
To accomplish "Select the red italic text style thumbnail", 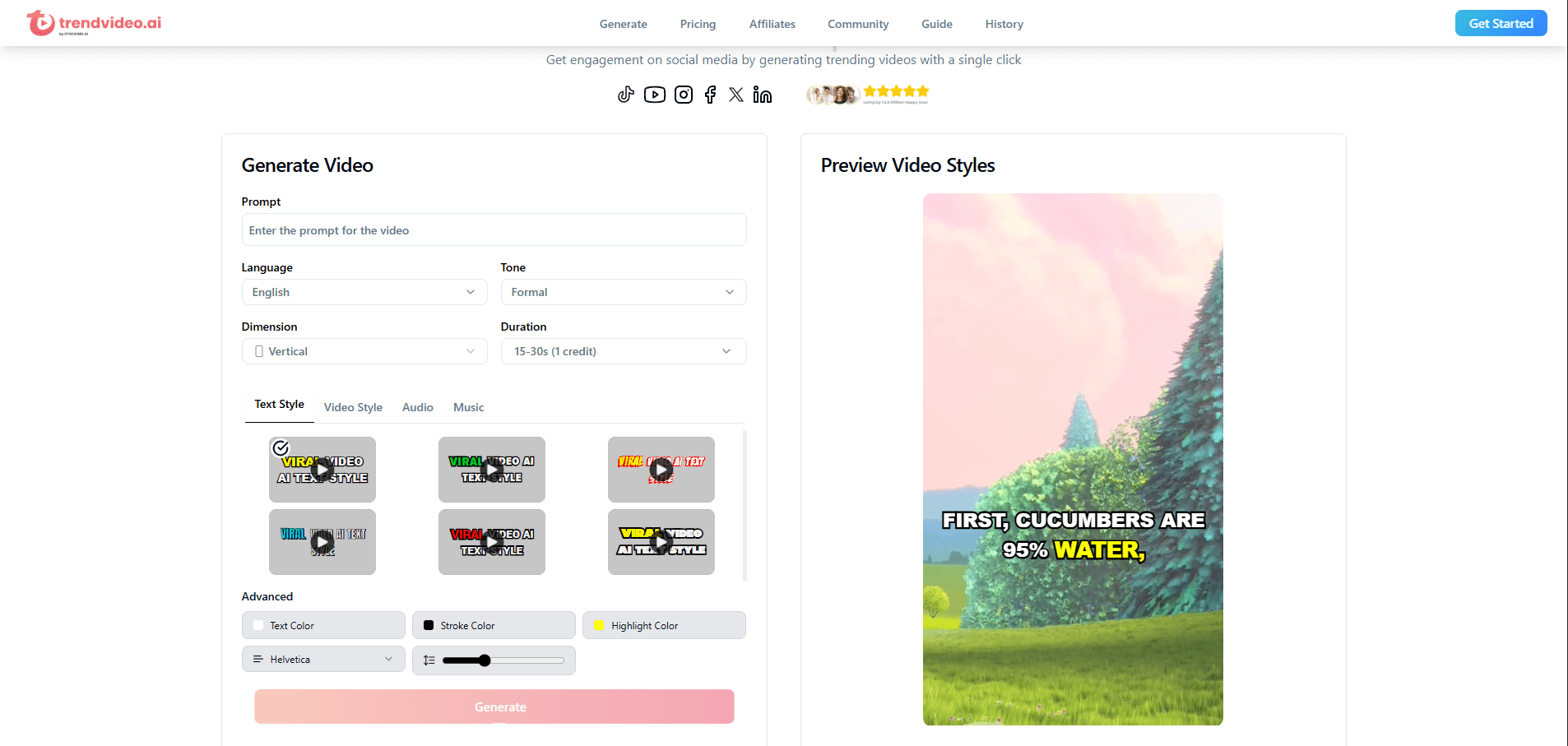I will pos(661,470).
